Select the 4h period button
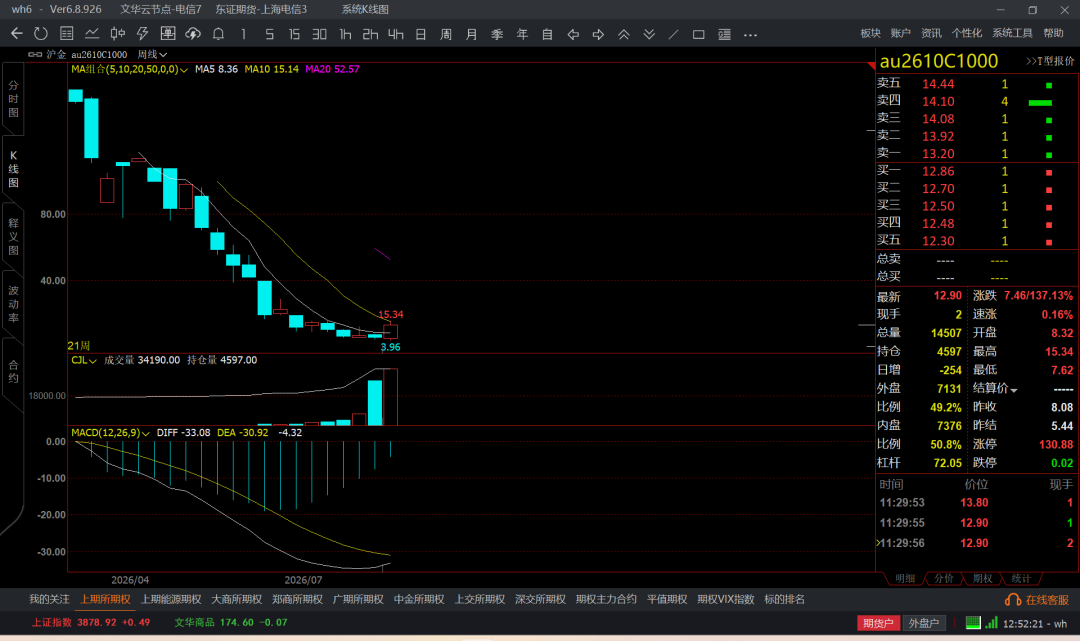This screenshot has width=1080, height=641. [x=395, y=34]
